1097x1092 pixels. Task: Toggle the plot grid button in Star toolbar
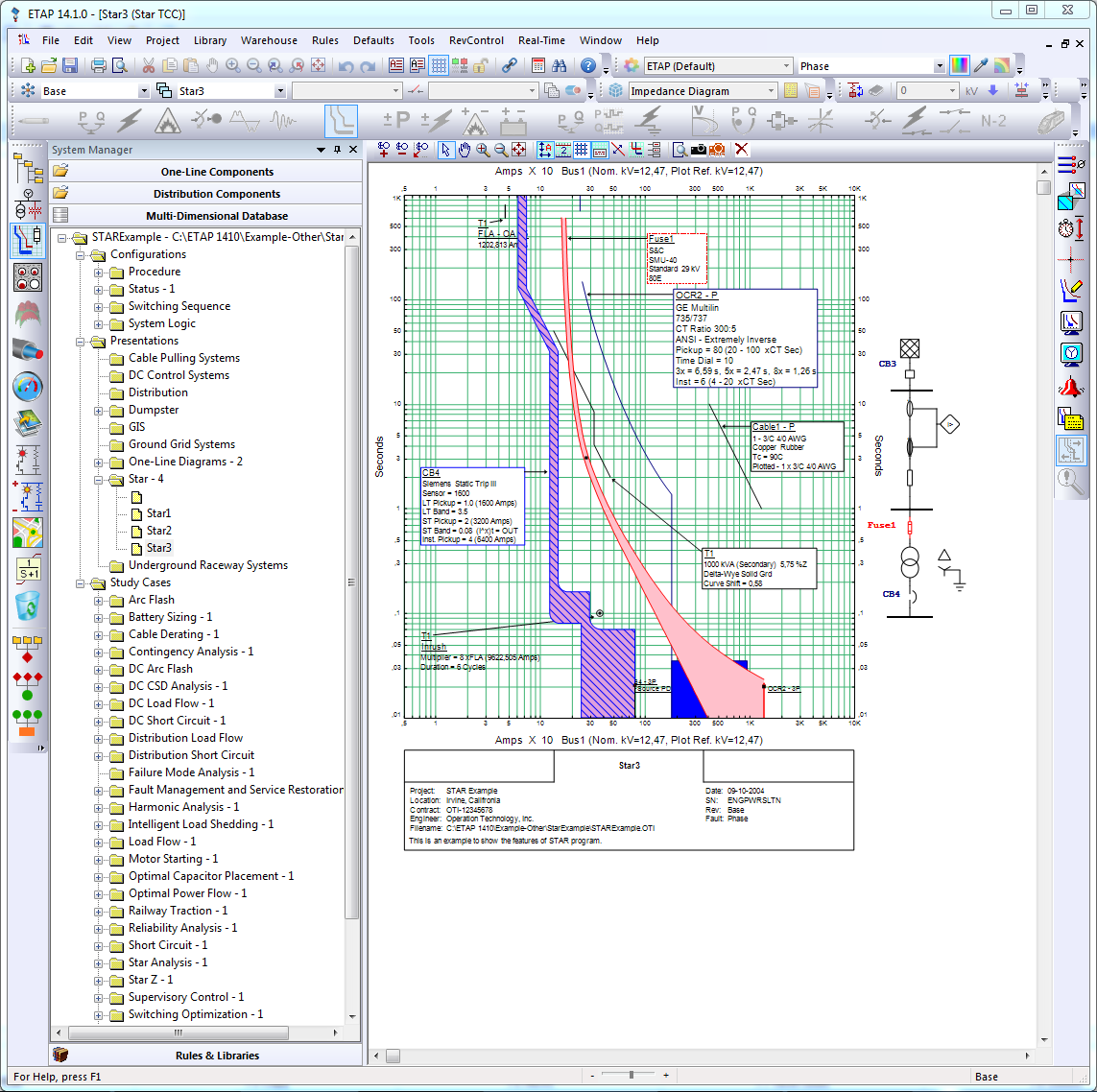coord(582,149)
